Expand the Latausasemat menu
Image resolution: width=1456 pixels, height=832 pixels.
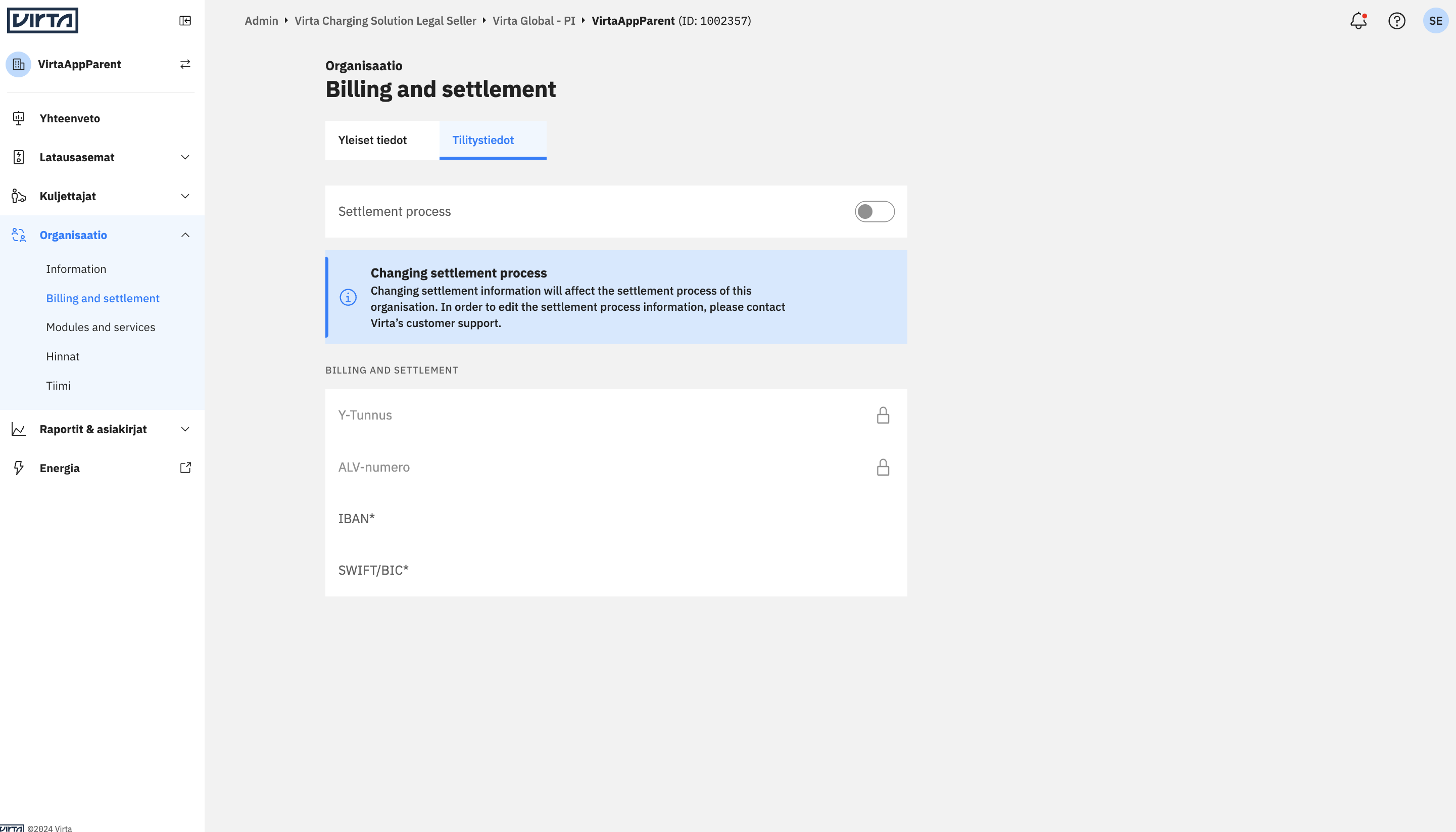click(x=102, y=157)
